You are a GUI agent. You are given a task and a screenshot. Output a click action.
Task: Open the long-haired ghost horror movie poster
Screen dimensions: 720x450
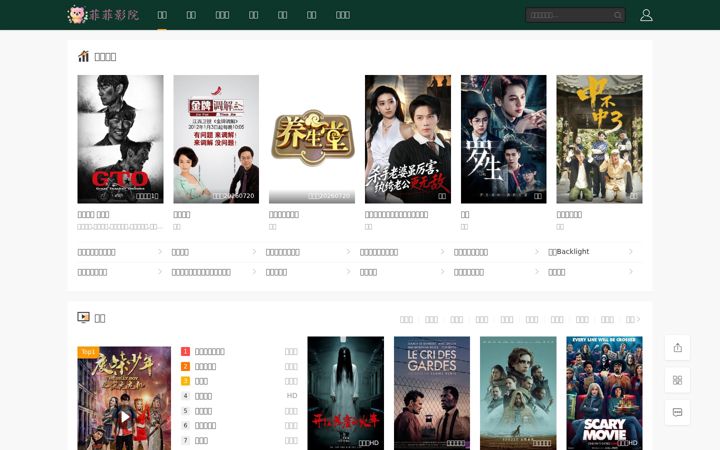point(346,393)
